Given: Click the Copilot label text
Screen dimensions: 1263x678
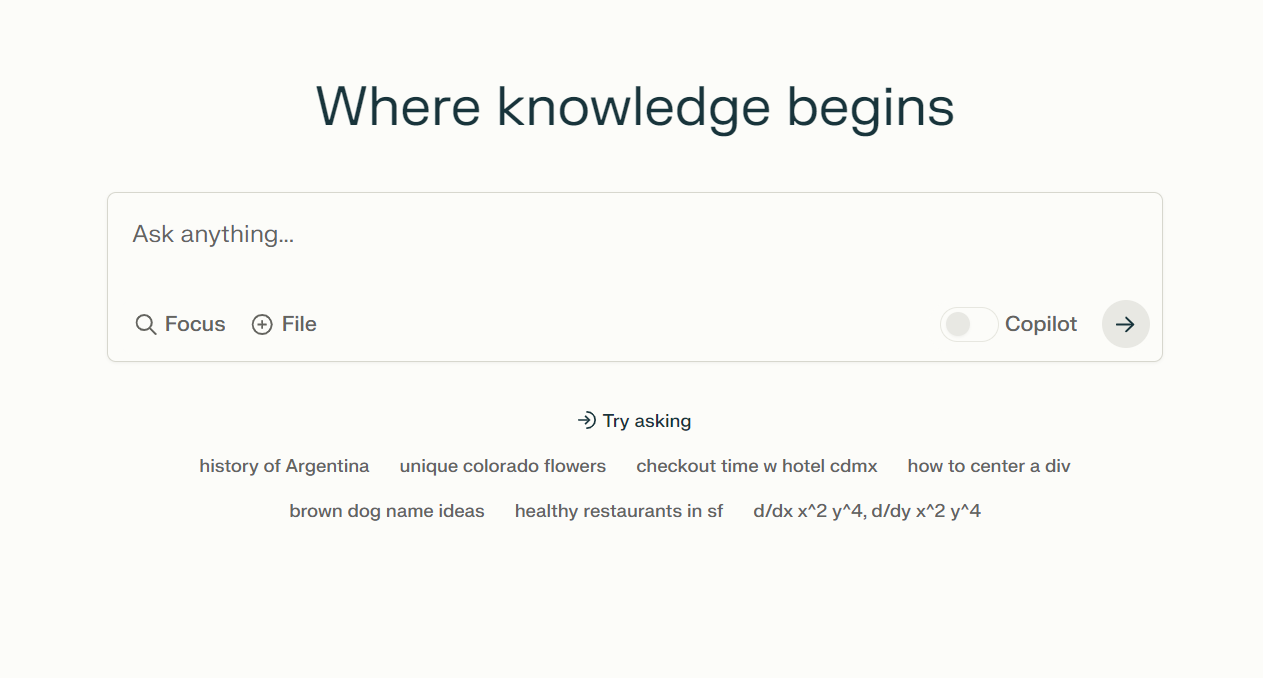Looking at the screenshot, I should point(1041,324).
